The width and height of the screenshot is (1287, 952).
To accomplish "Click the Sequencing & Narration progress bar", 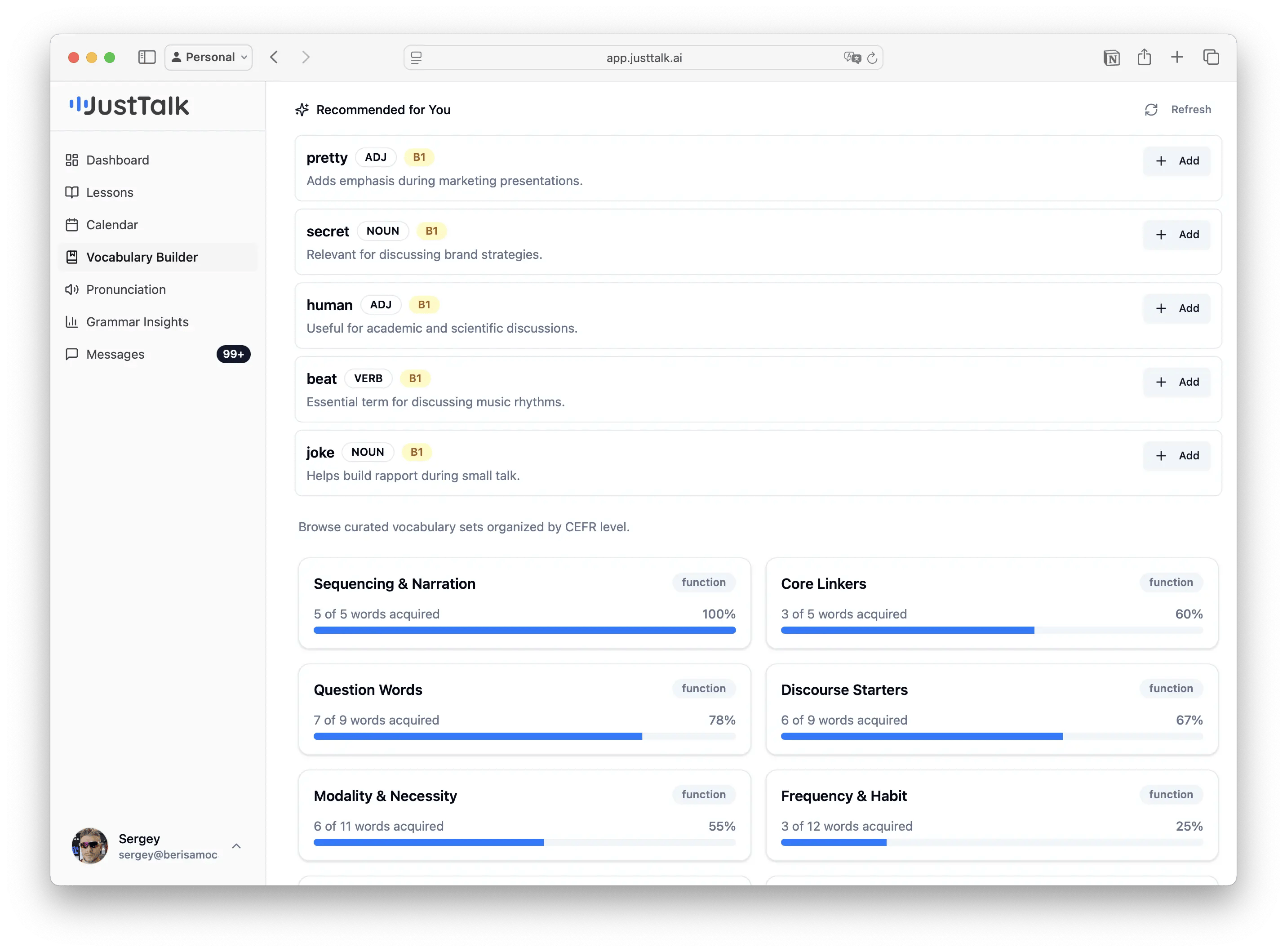I will (524, 631).
